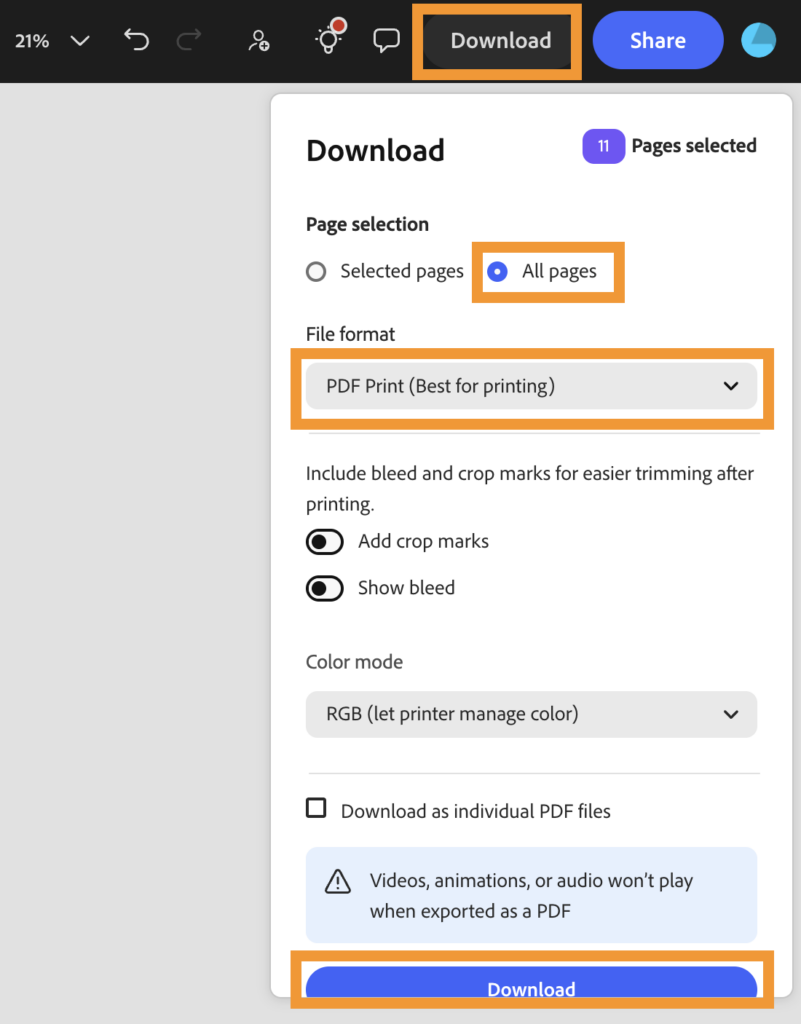Click the Download button in top bar
Image resolution: width=801 pixels, height=1024 pixels.
[500, 41]
